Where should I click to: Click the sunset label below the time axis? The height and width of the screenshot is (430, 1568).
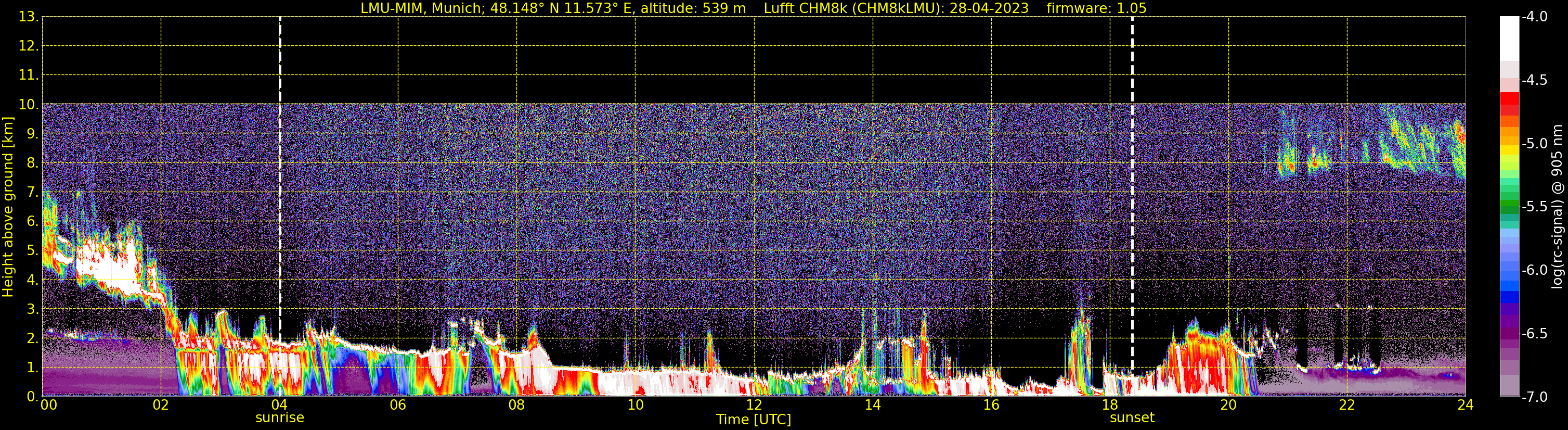(1132, 418)
